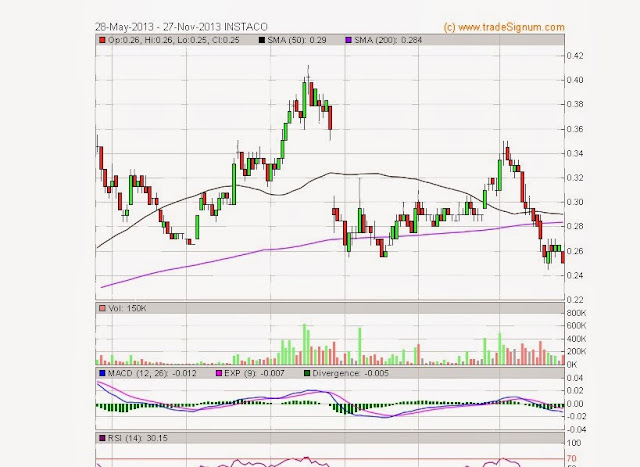Click the 0.38 price axis label

[575, 105]
